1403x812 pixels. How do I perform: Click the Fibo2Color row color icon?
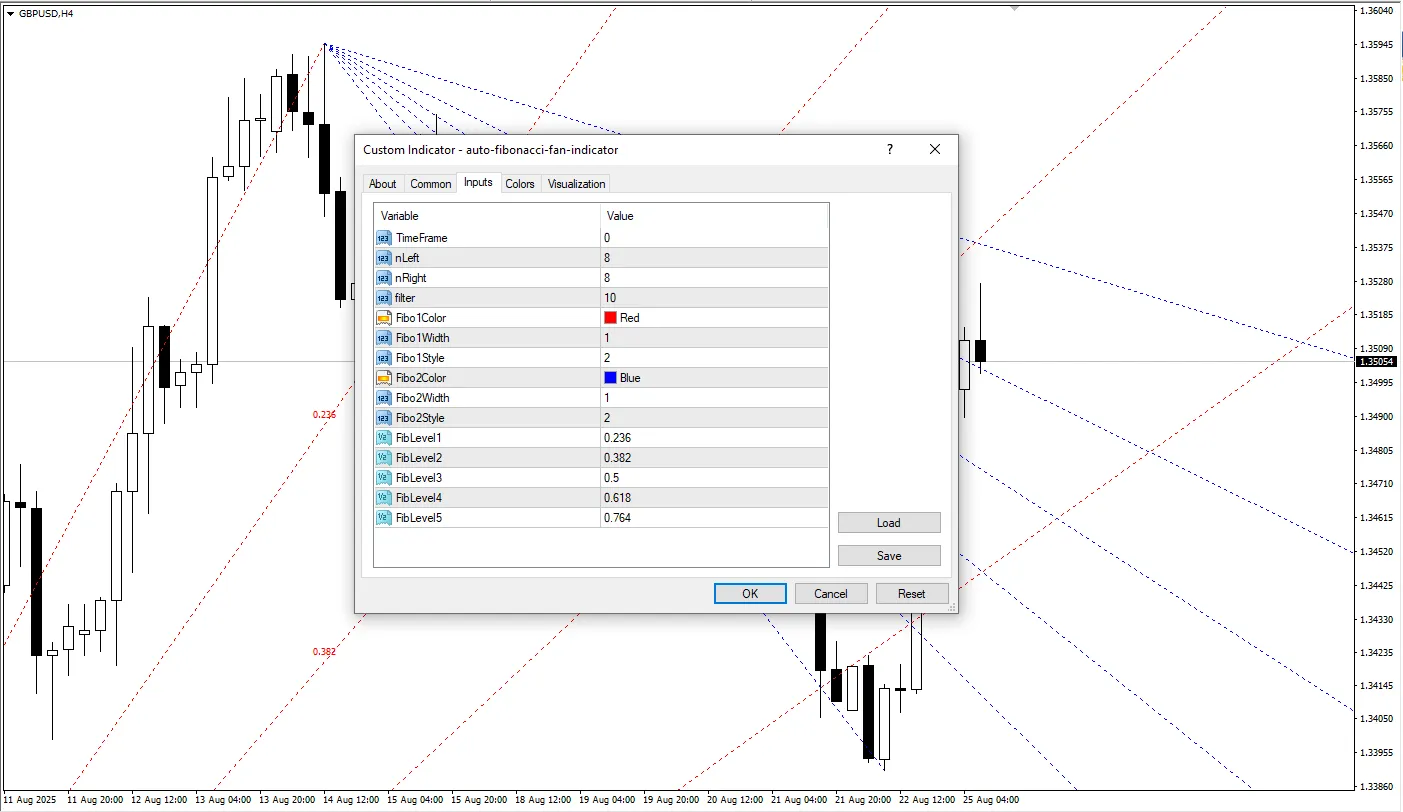384,378
